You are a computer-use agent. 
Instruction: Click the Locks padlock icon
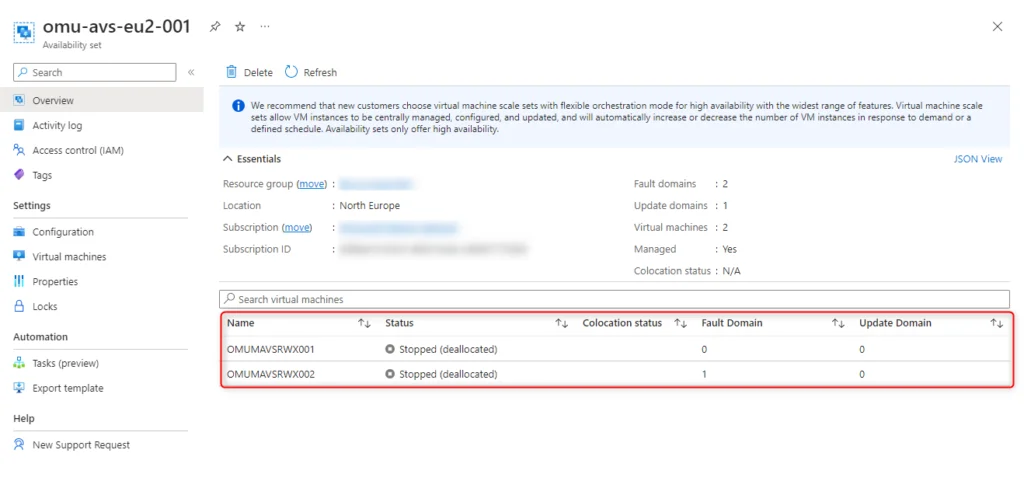pos(19,306)
